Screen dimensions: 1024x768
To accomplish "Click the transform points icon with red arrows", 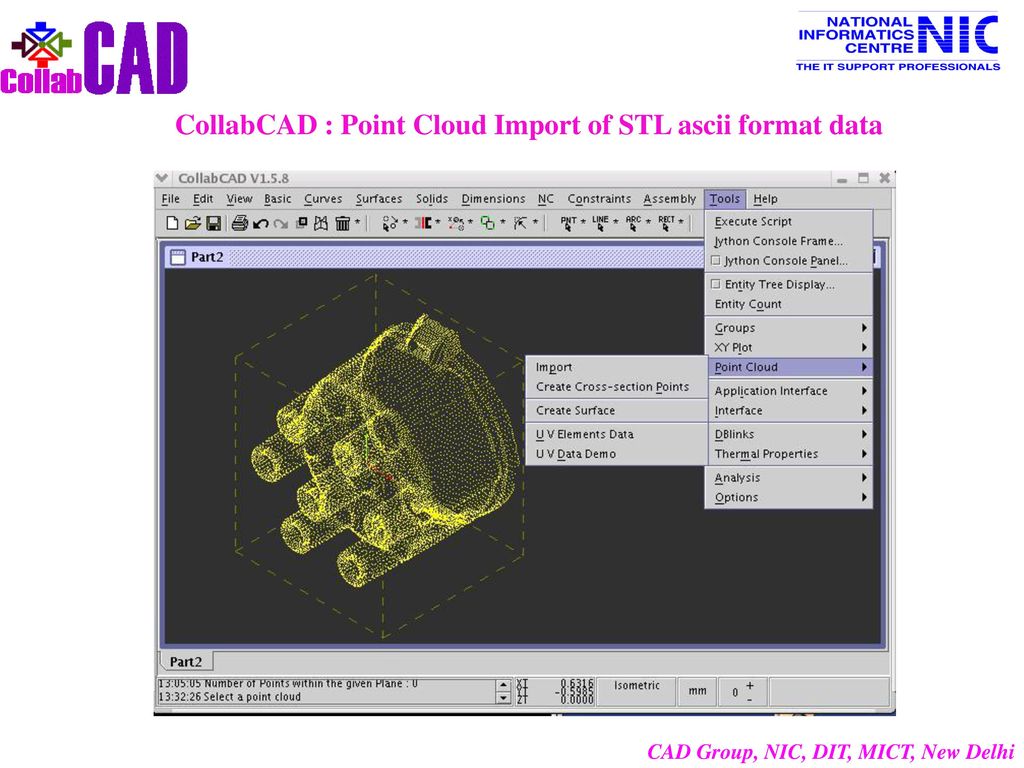I will click(x=456, y=223).
